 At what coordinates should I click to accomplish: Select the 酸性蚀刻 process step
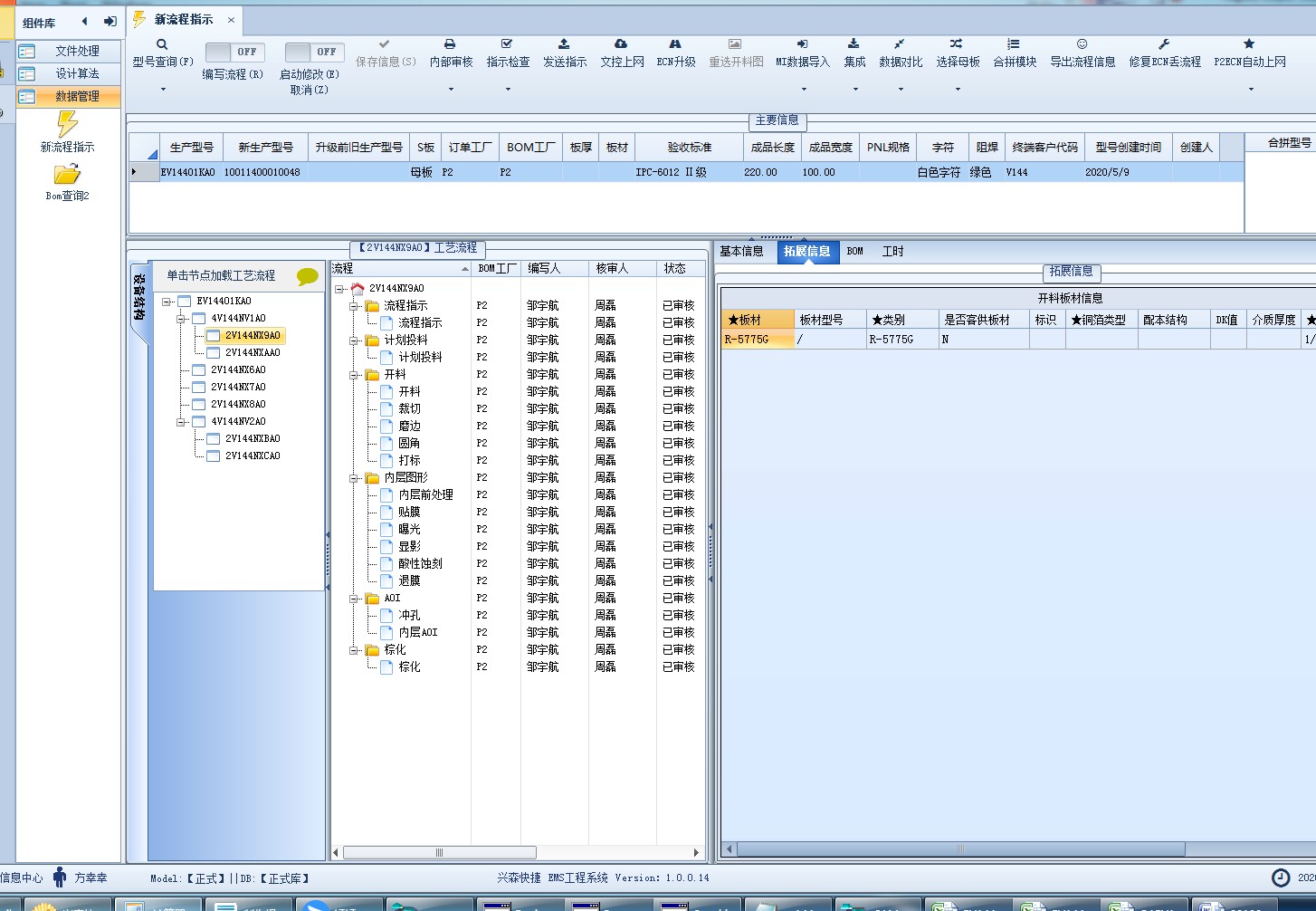pyautogui.click(x=420, y=564)
